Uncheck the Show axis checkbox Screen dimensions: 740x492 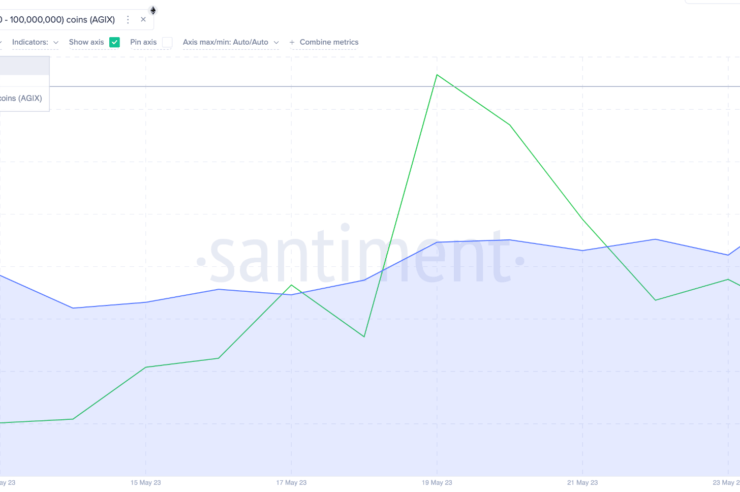[114, 42]
